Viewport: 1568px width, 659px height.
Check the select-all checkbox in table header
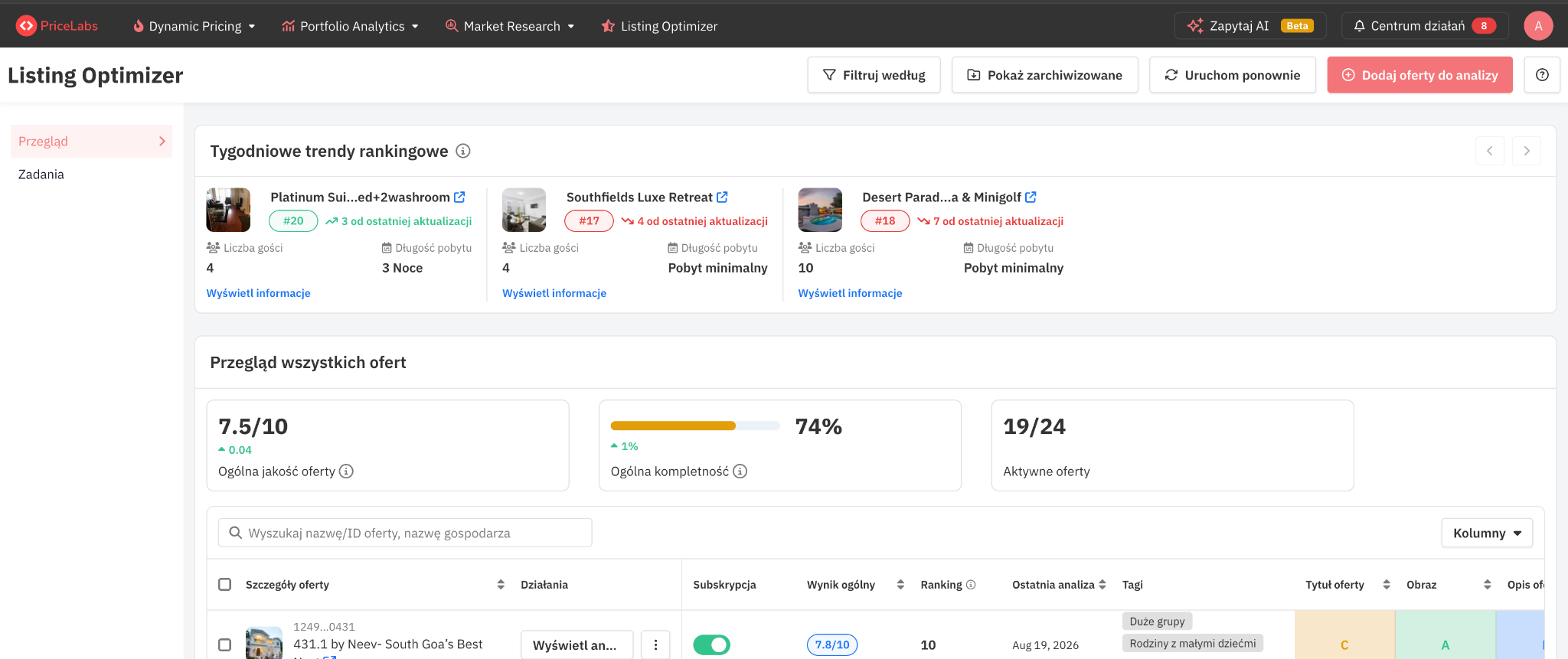pyautogui.click(x=225, y=585)
